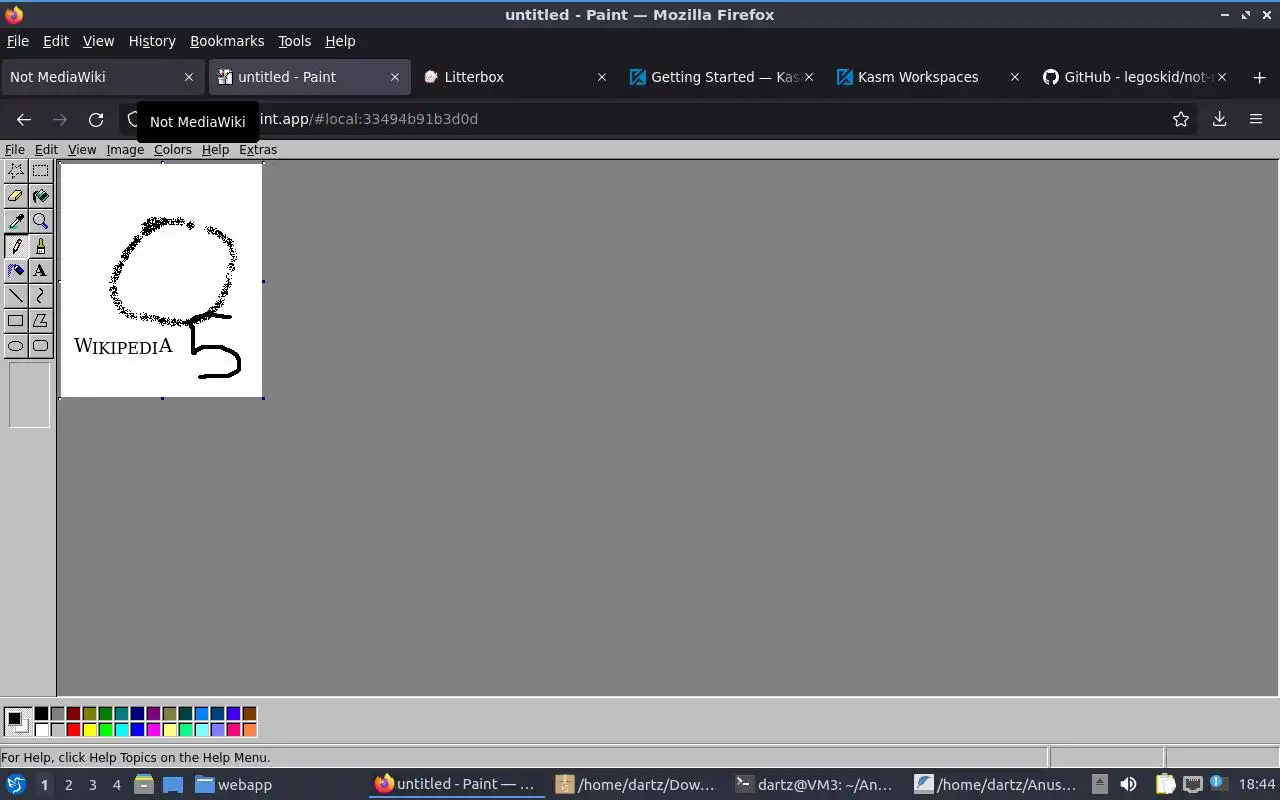Click Firefox reload page button
Screen dimensions: 1280x800
click(x=96, y=119)
